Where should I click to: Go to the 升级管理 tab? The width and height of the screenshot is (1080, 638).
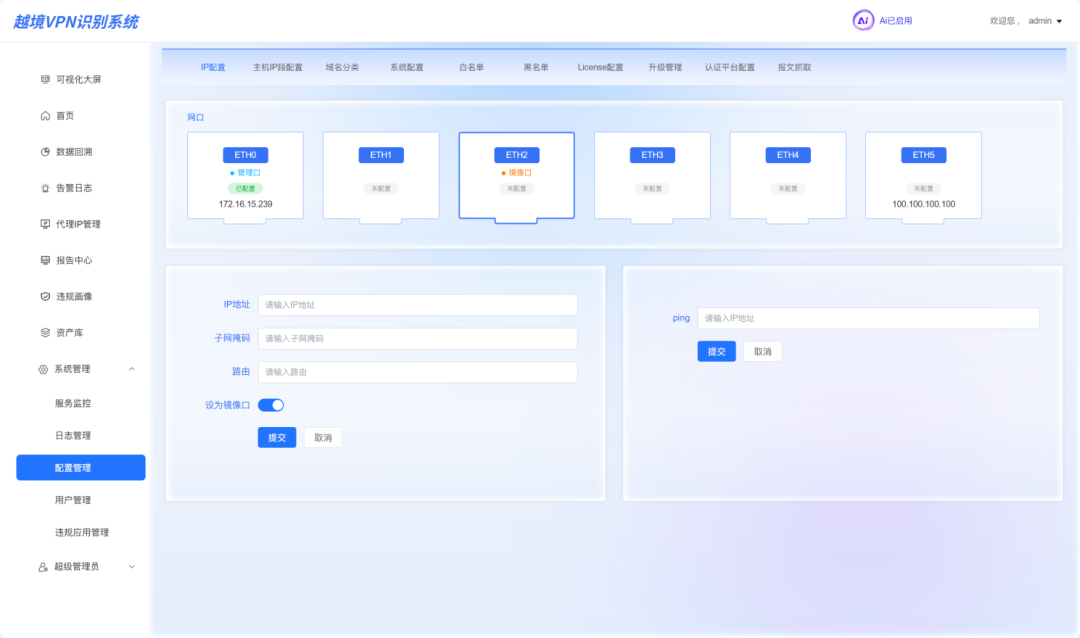point(665,68)
